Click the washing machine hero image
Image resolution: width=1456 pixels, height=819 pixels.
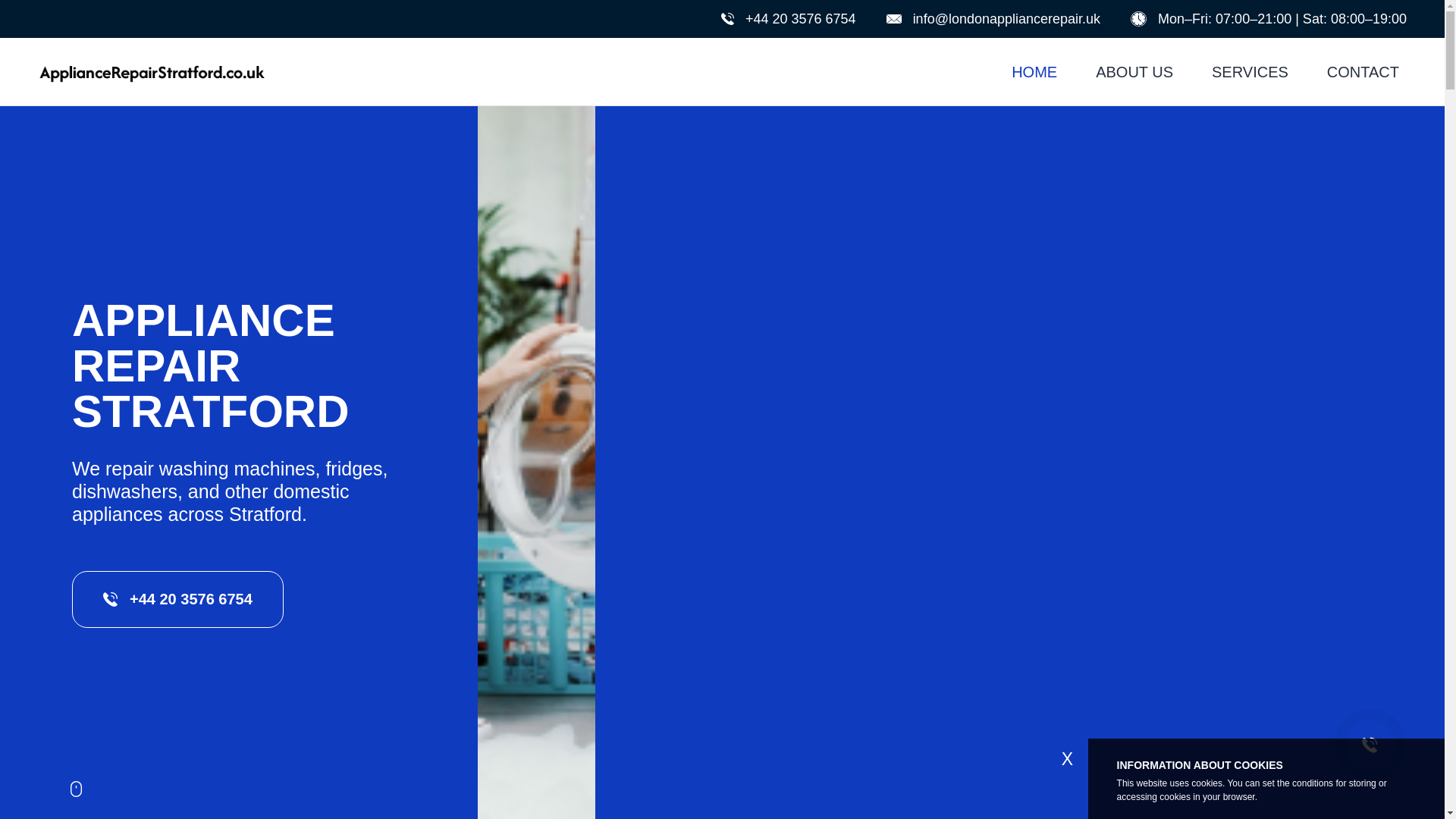(536, 463)
